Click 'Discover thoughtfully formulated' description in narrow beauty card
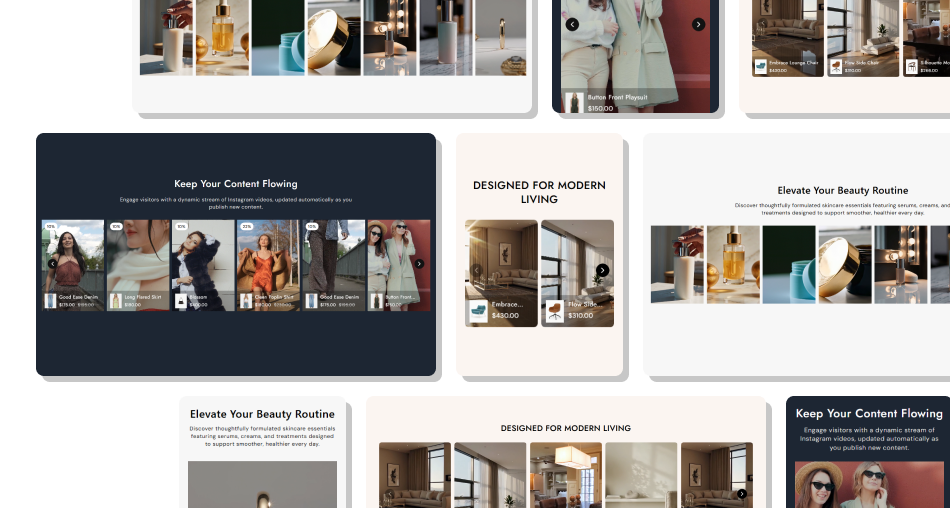Viewport: 950px width, 508px height. (x=262, y=436)
